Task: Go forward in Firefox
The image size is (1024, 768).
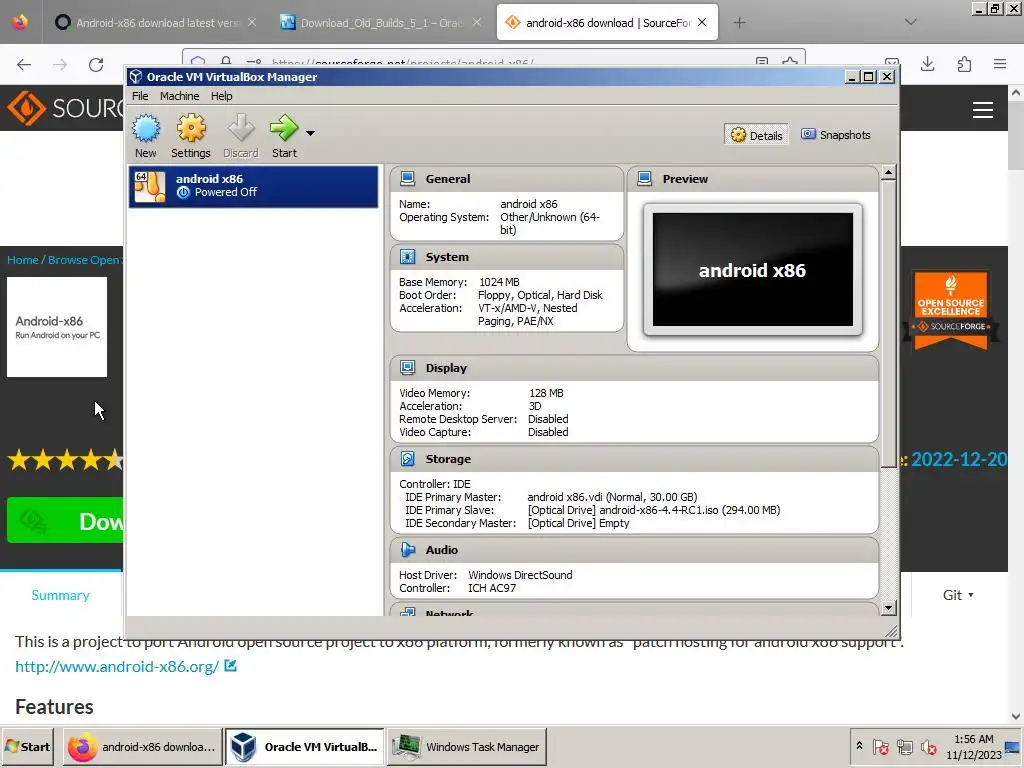Action: (x=60, y=65)
